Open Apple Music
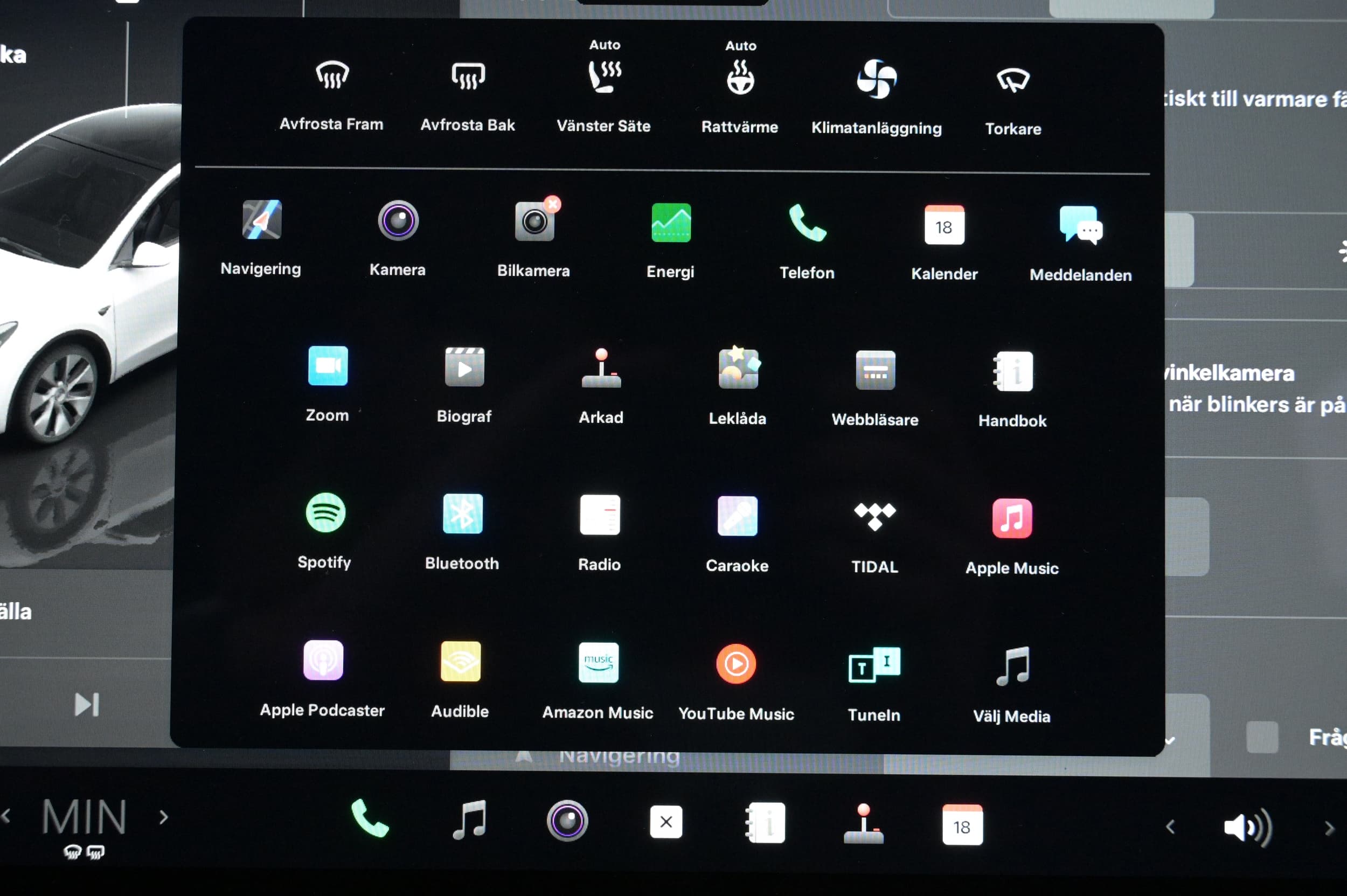Screen dimensions: 1347x896 click(1012, 537)
